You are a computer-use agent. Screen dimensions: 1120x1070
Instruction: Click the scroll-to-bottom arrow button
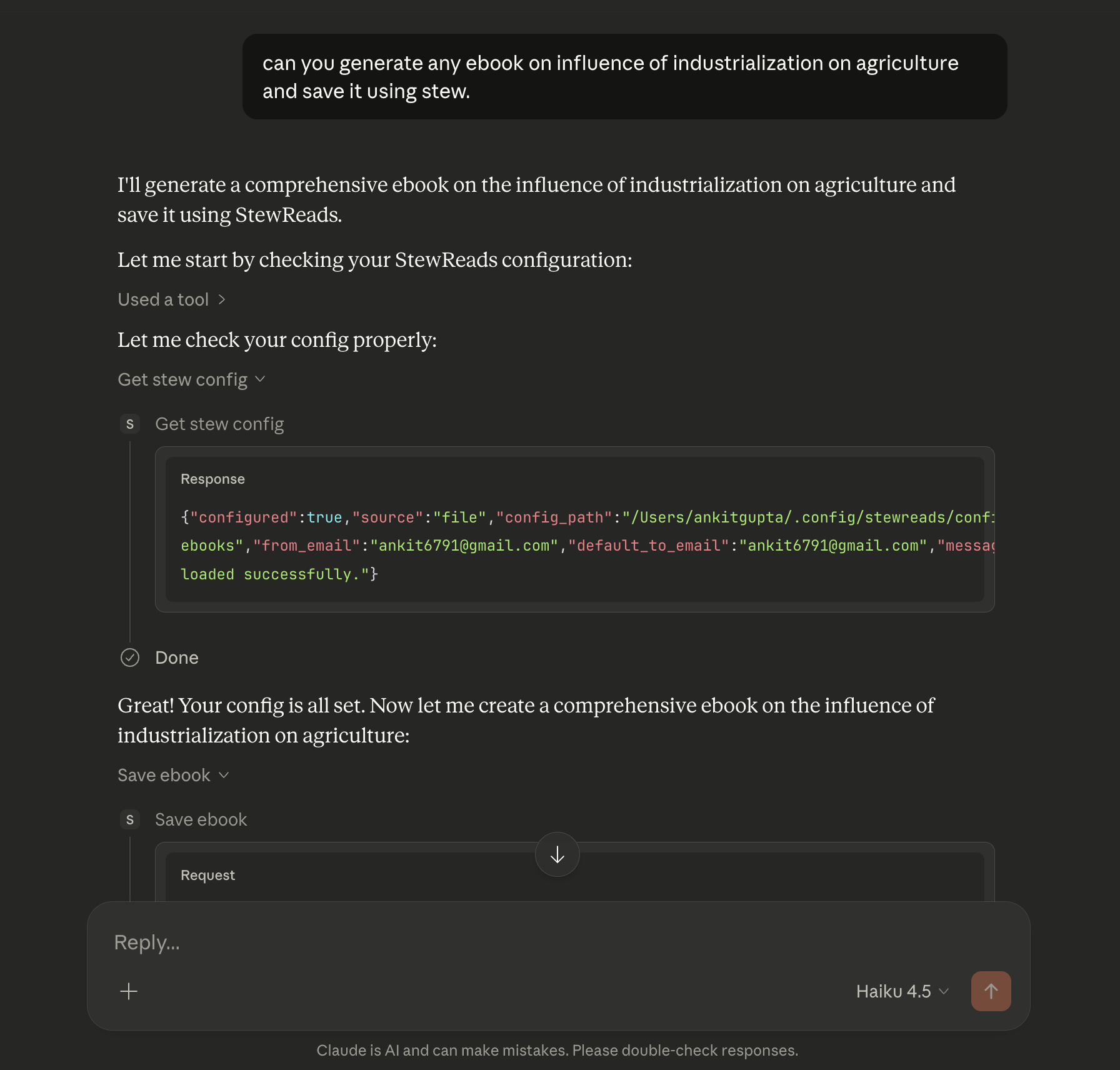557,854
